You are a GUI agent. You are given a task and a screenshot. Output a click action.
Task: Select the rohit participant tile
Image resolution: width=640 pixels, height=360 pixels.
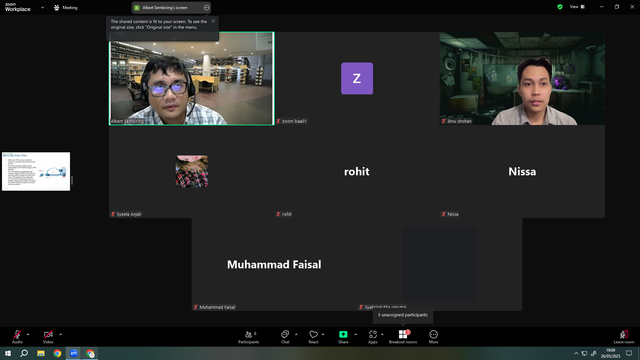(x=357, y=171)
